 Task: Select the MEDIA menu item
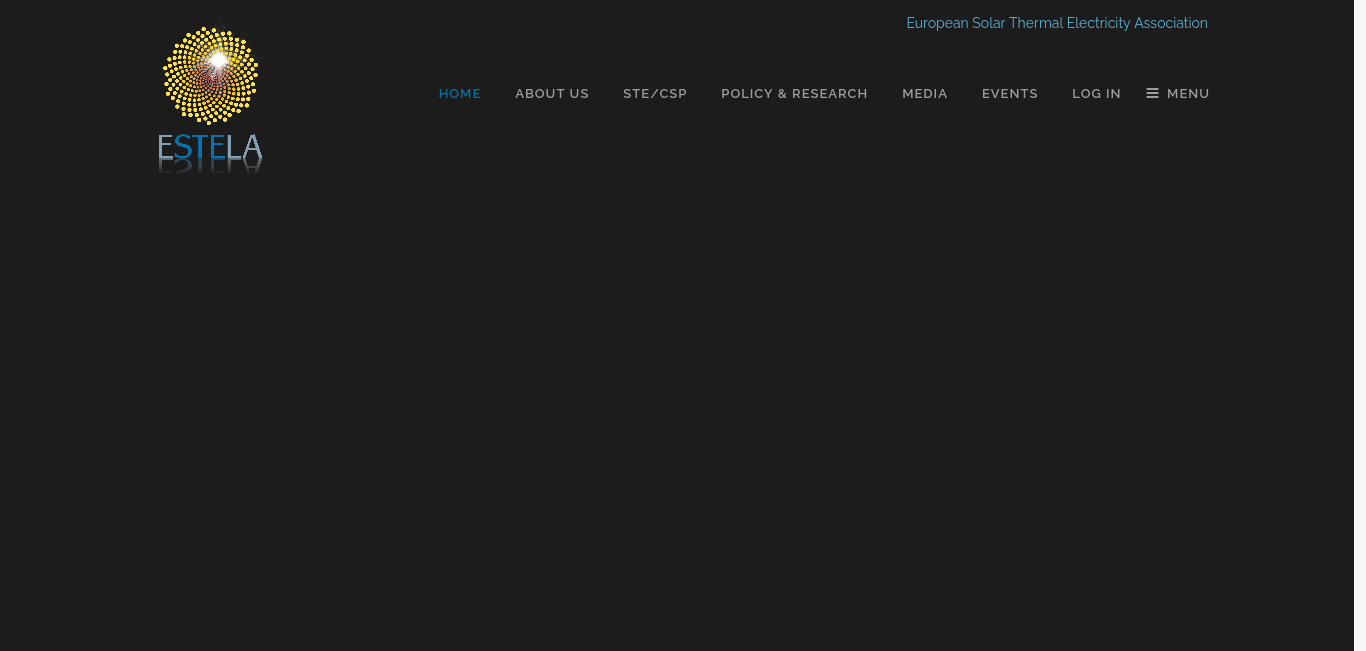(x=925, y=93)
